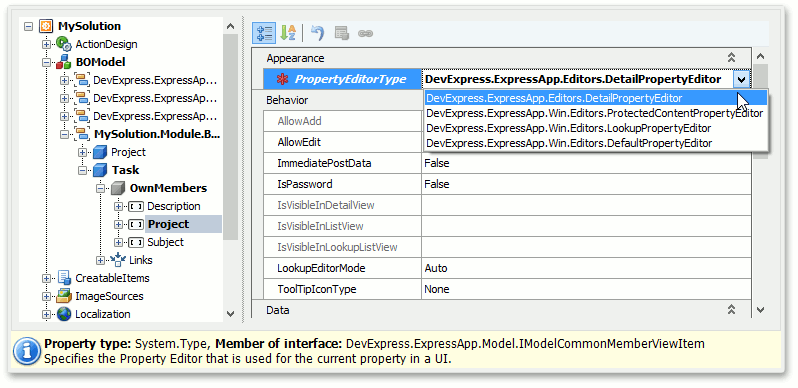The width and height of the screenshot is (798, 388).
Task: Open the PropertyEditorType dropdown arrow
Action: [x=742, y=79]
